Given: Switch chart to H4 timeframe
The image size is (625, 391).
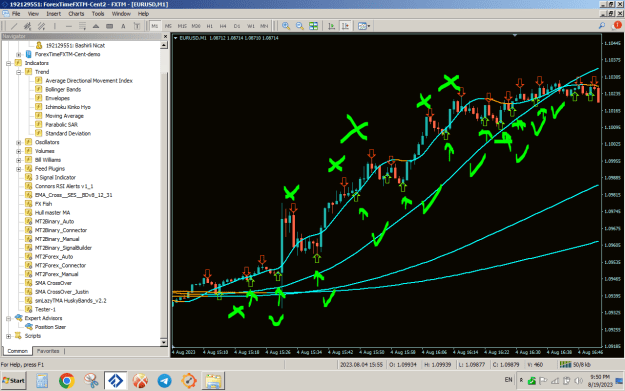Looking at the screenshot, I should [x=223, y=26].
